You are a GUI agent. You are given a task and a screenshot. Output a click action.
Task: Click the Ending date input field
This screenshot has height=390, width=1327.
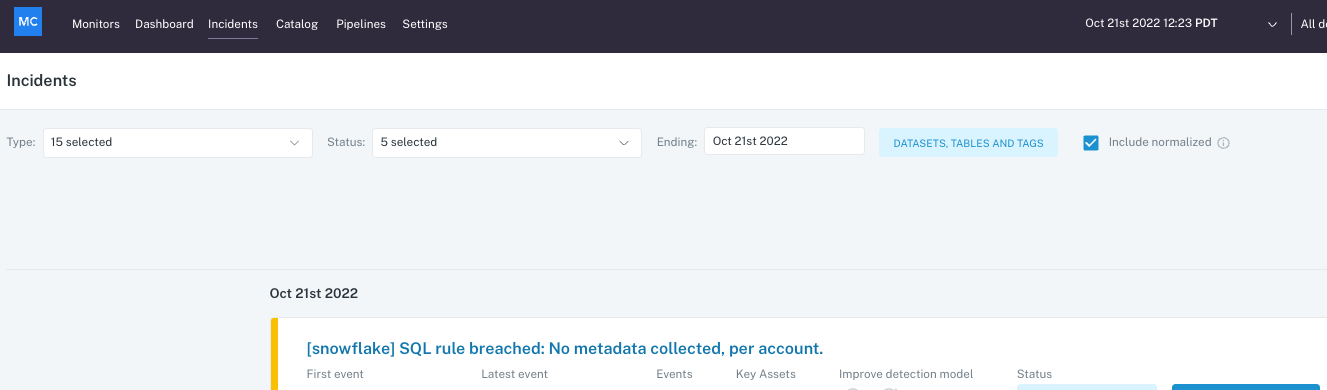[784, 141]
